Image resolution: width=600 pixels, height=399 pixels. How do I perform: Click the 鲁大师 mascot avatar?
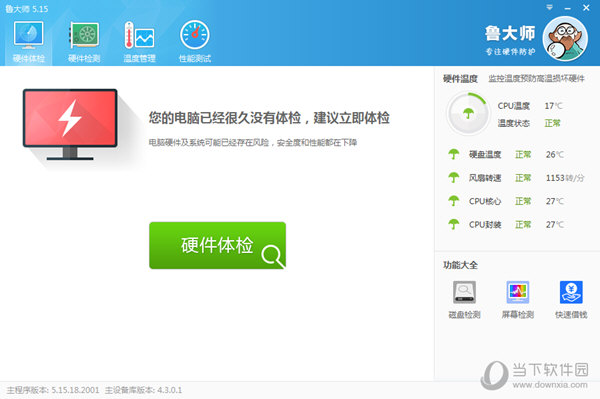(565, 39)
